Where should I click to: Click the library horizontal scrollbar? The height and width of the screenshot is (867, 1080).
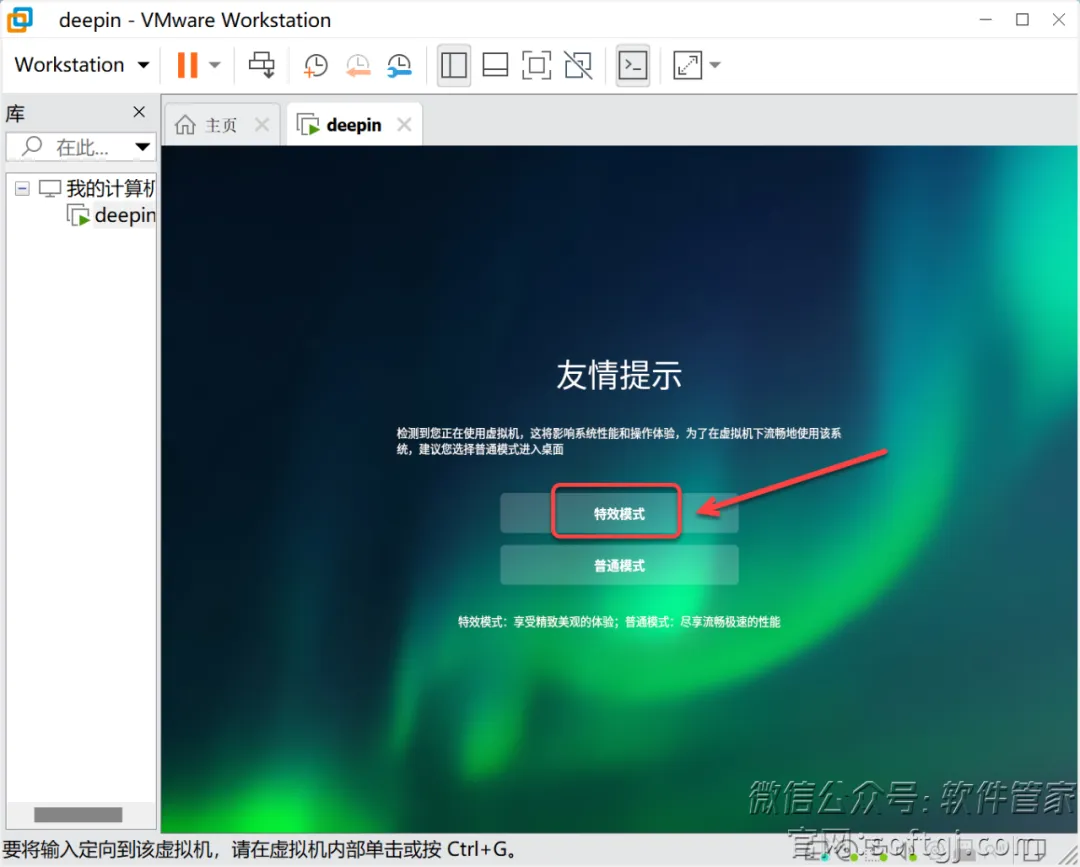(x=78, y=815)
